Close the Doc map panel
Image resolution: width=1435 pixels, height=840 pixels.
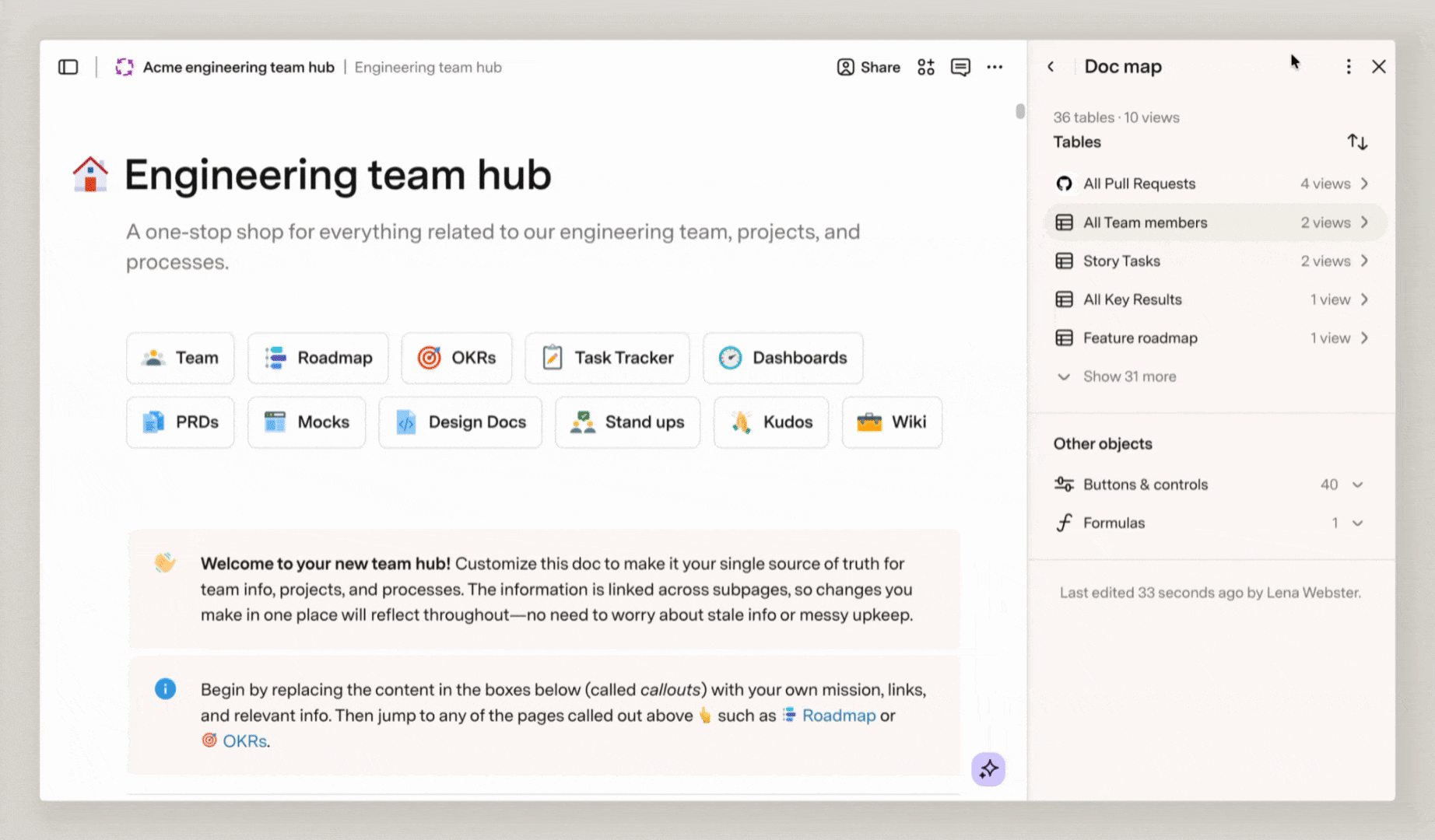1378,67
